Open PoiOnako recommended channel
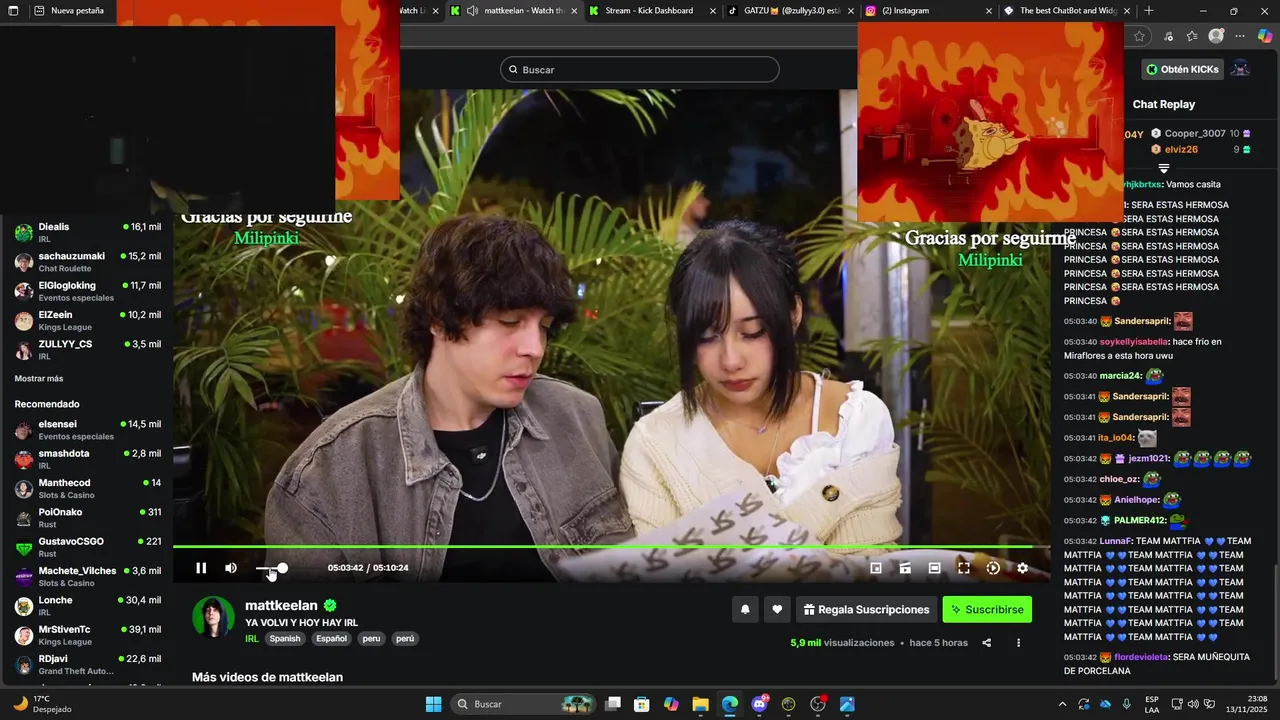1280x720 pixels. tap(87, 517)
